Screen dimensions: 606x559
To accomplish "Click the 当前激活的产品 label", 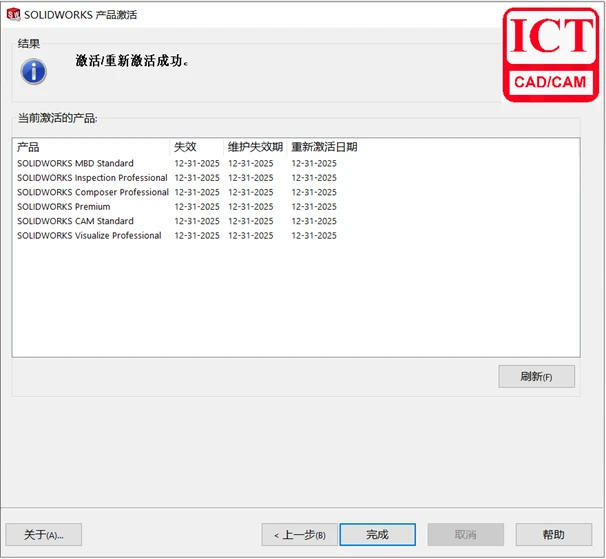I will [58, 118].
